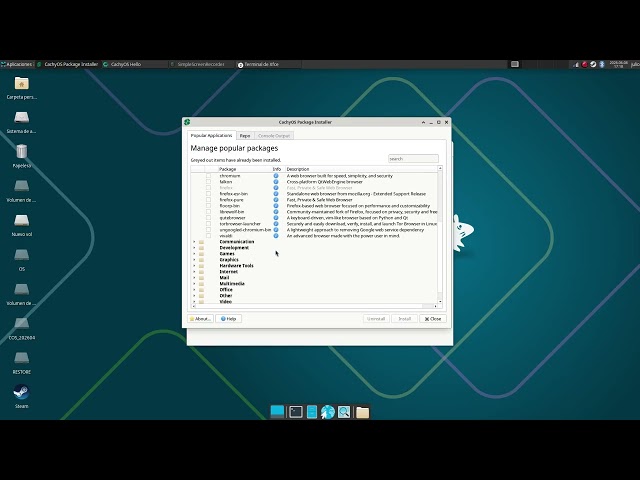Screen dimensions: 640x480
Task: Enable the librewolf-bin checkbox
Action: click(209, 212)
